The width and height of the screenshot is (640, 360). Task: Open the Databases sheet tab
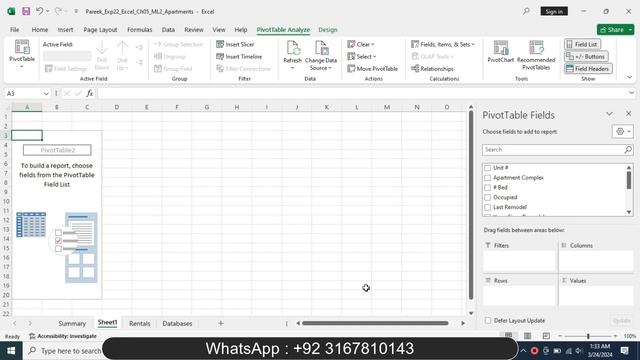point(177,323)
